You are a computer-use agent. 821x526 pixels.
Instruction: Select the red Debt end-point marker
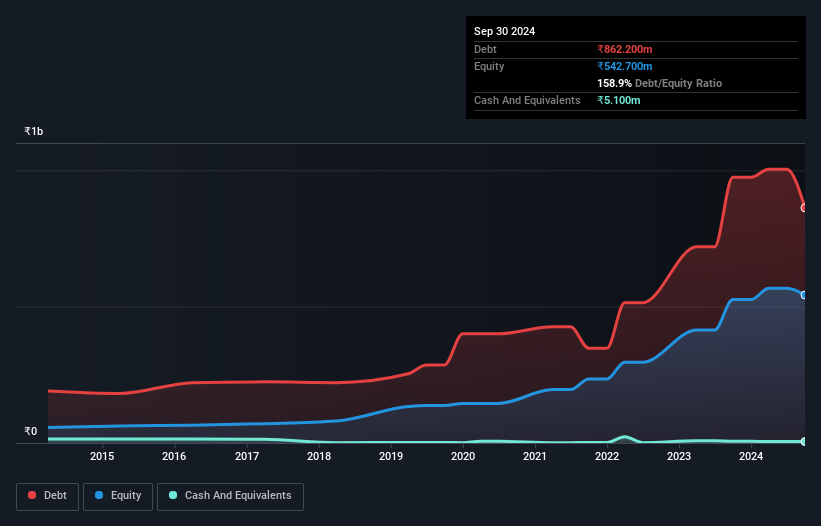point(804,208)
